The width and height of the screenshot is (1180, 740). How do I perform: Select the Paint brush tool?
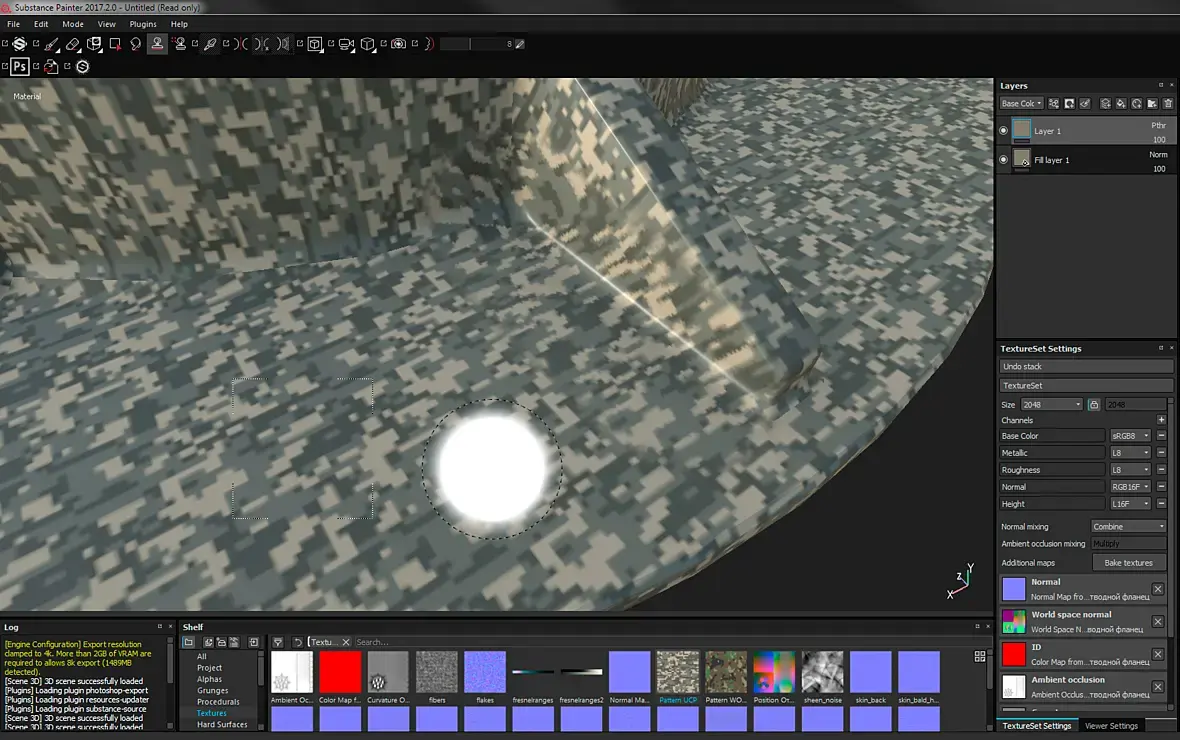coord(51,44)
